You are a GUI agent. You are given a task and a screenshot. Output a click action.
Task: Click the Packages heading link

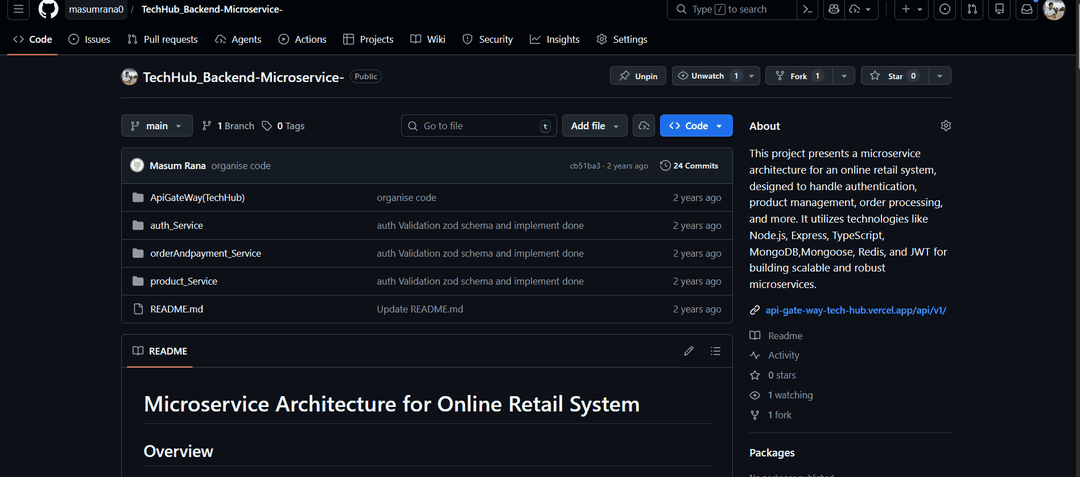(771, 453)
